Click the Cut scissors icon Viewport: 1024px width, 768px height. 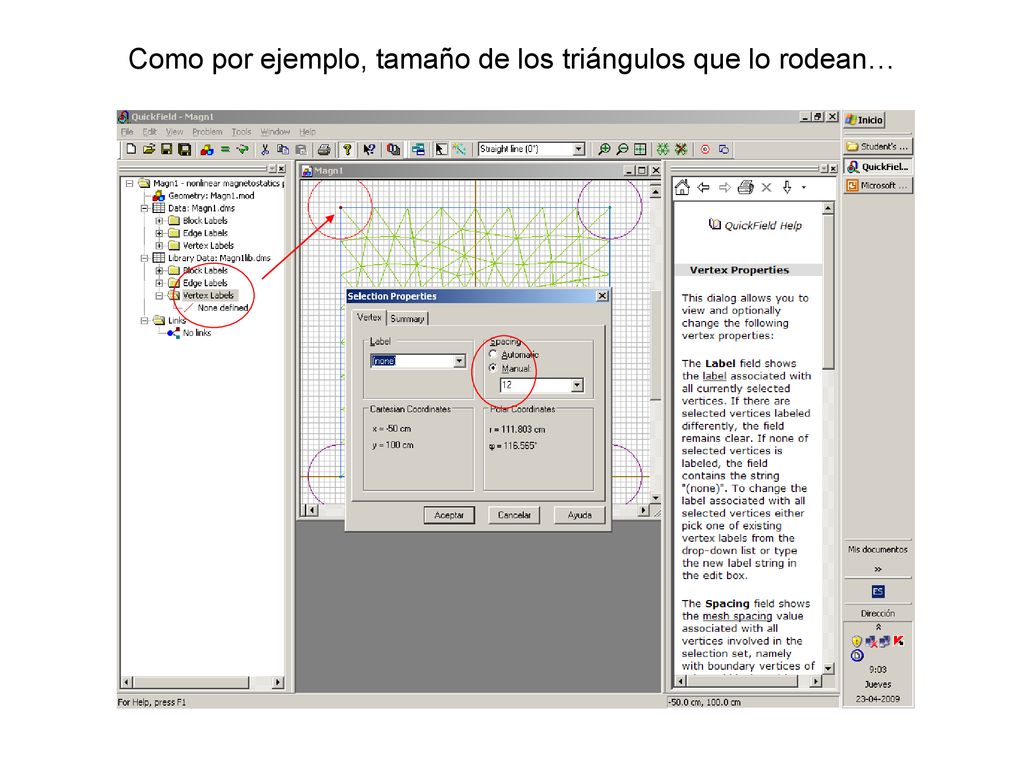pyautogui.click(x=264, y=149)
